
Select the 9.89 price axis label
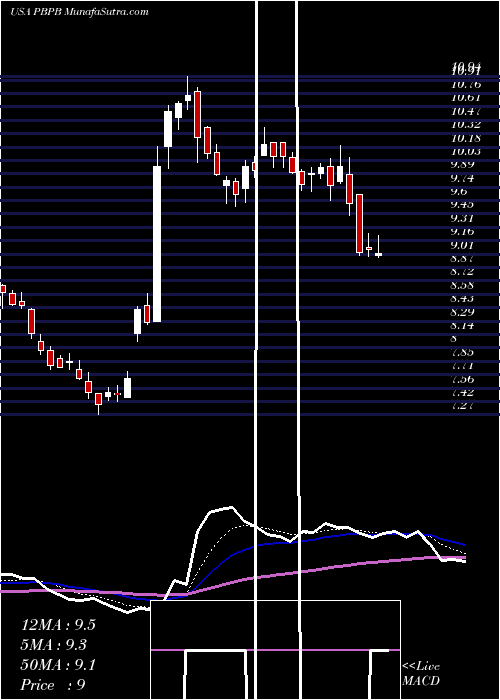(x=463, y=165)
